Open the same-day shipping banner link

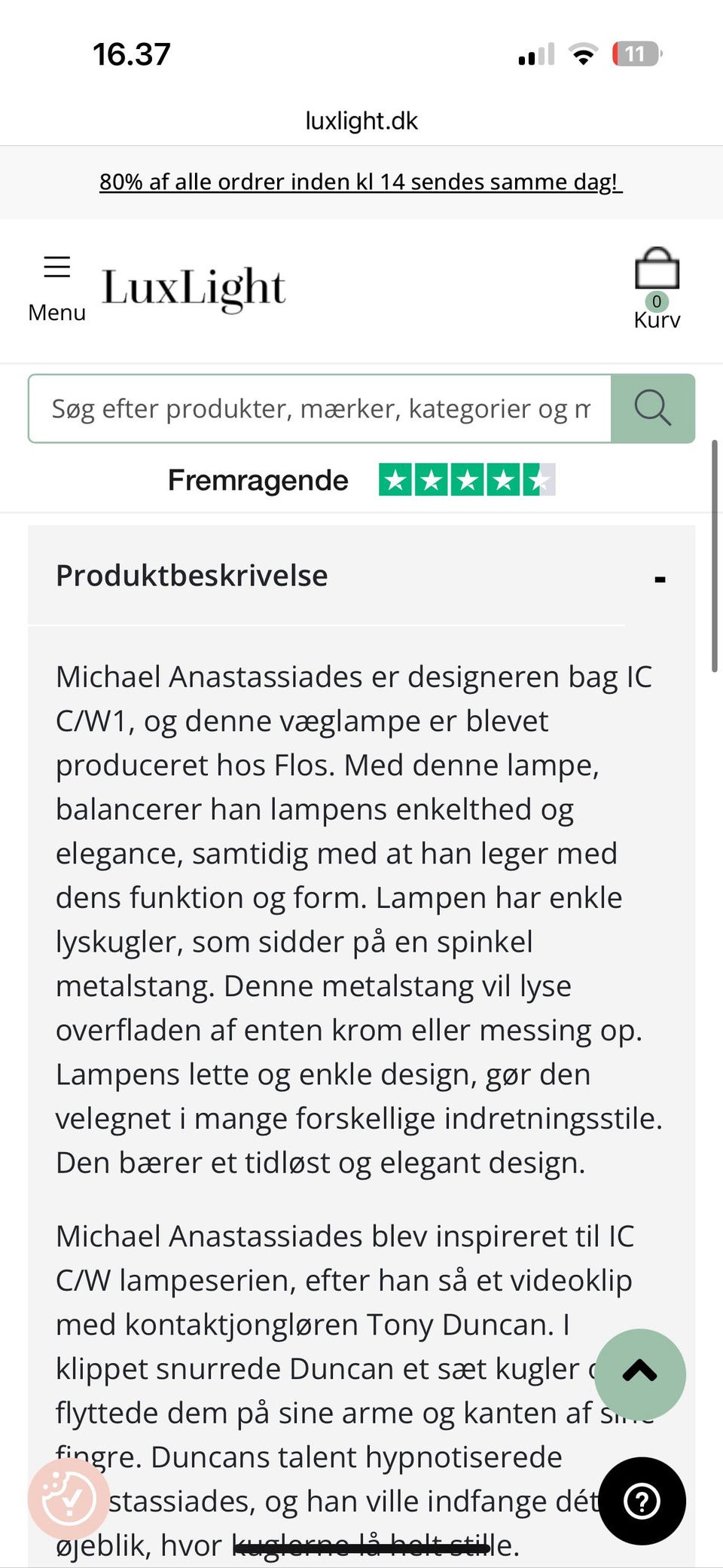pos(361,182)
